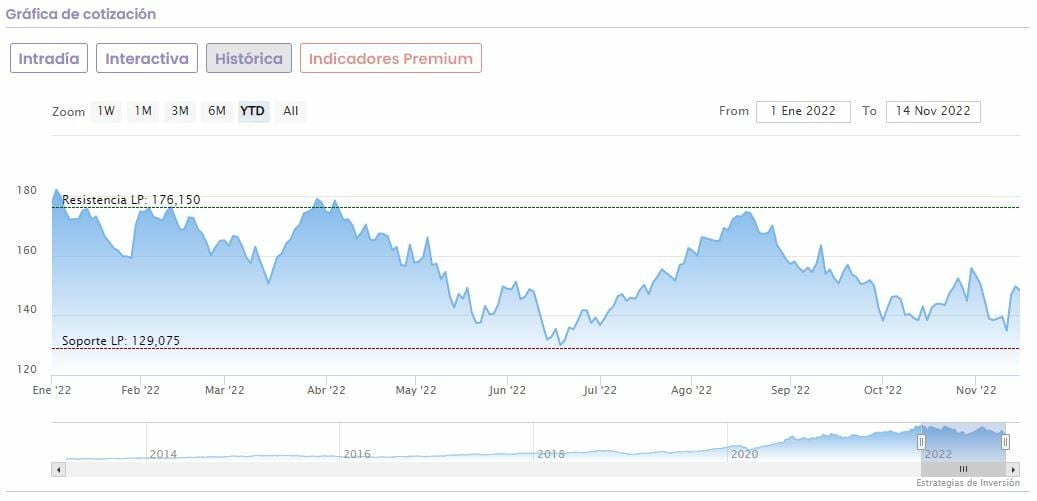This screenshot has height=501, width=1037.
Task: Select the 1M zoom range
Action: click(143, 111)
